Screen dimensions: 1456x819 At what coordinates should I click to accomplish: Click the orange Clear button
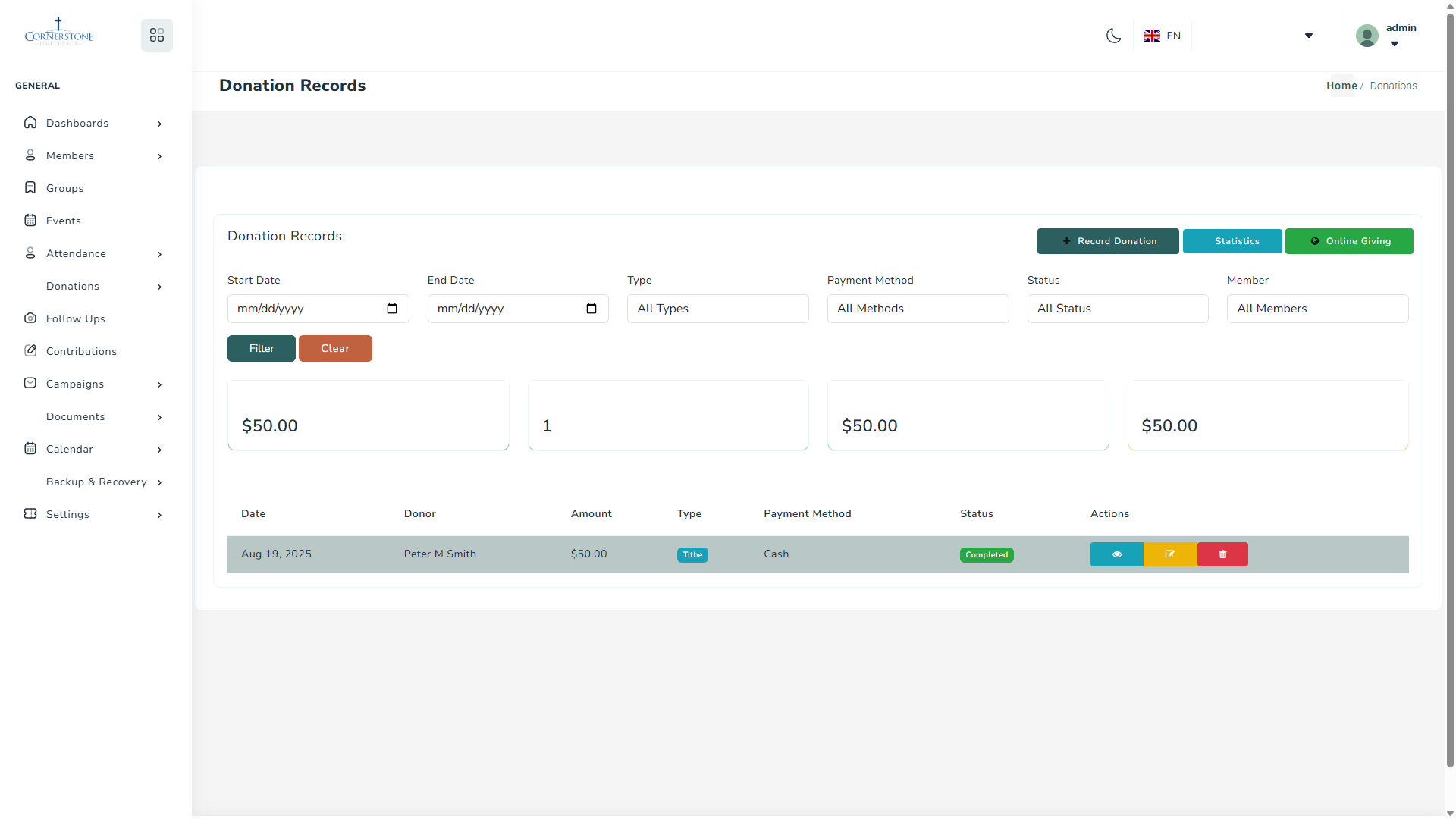point(335,349)
